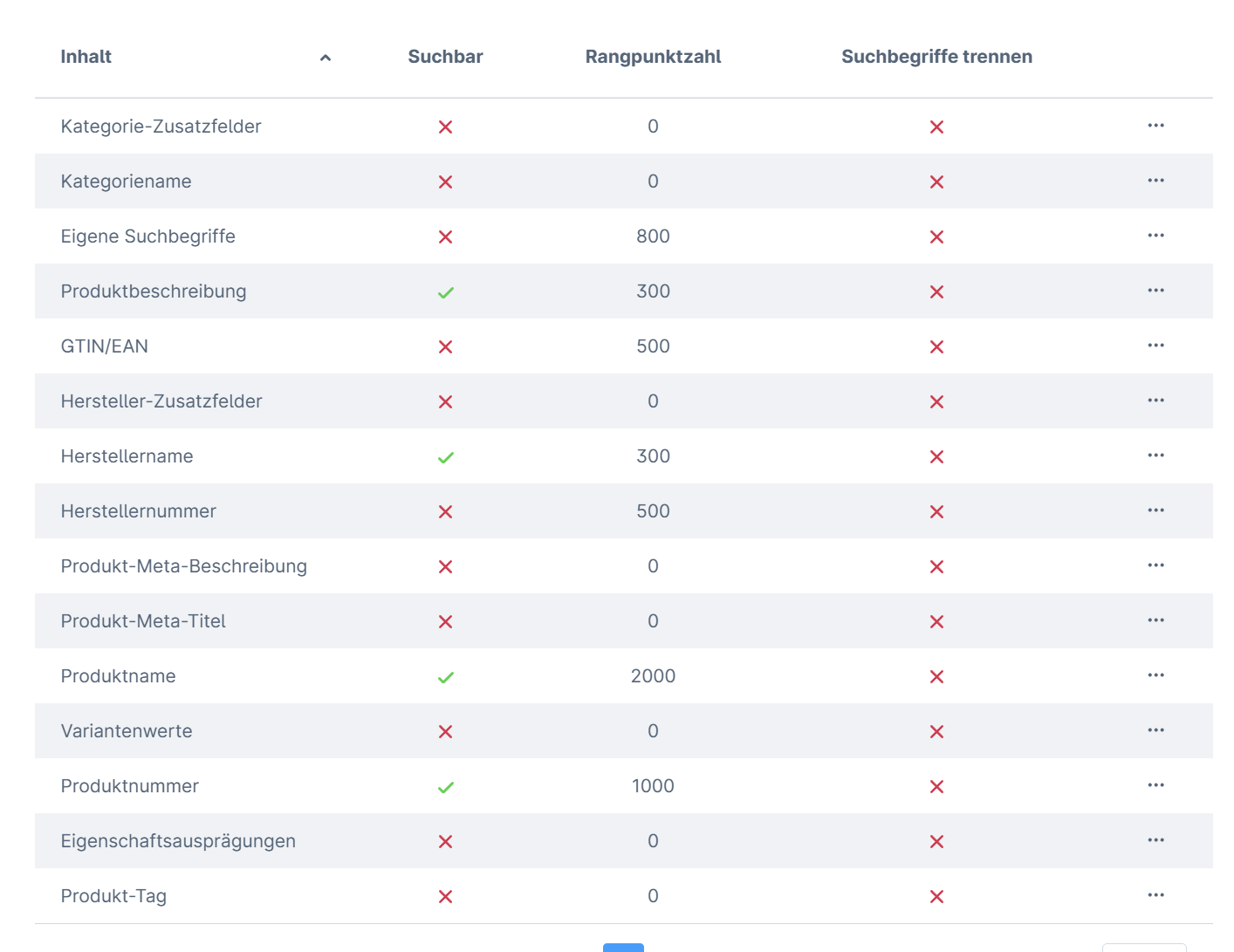Viewport: 1234px width, 952px height.
Task: Disable the green Suchbar check for Produktname
Action: [445, 677]
